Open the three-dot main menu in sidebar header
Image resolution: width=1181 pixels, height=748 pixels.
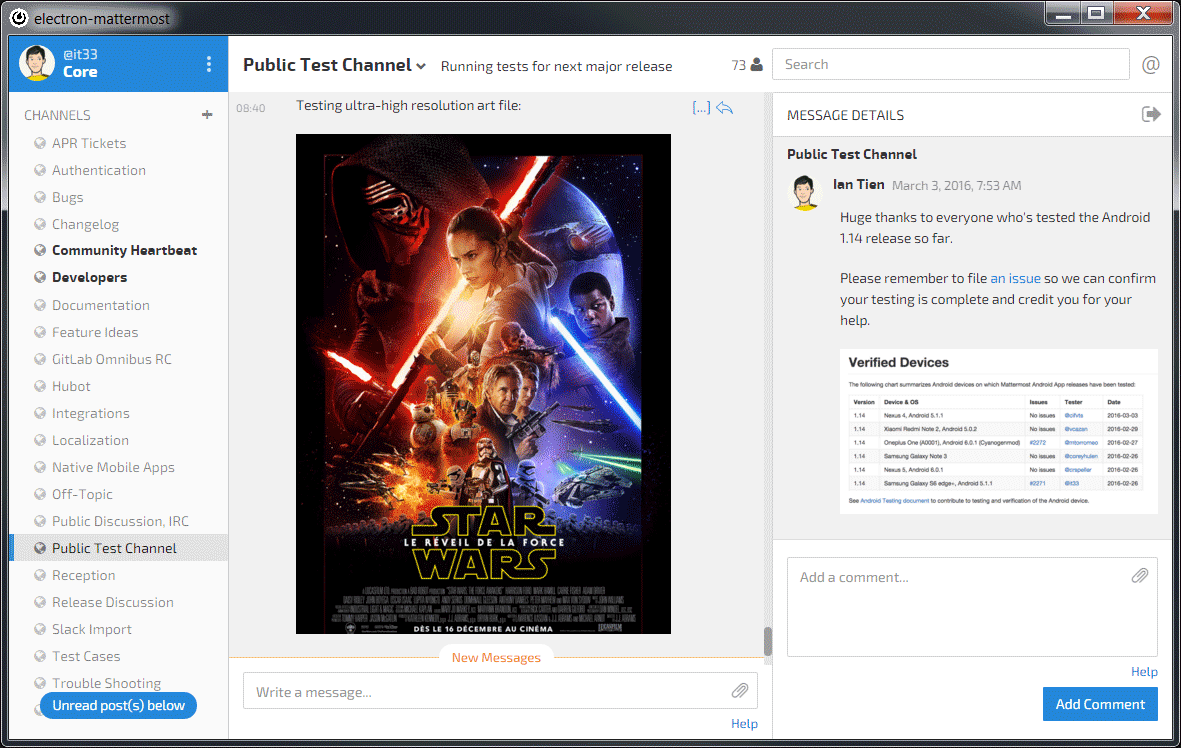[208, 64]
